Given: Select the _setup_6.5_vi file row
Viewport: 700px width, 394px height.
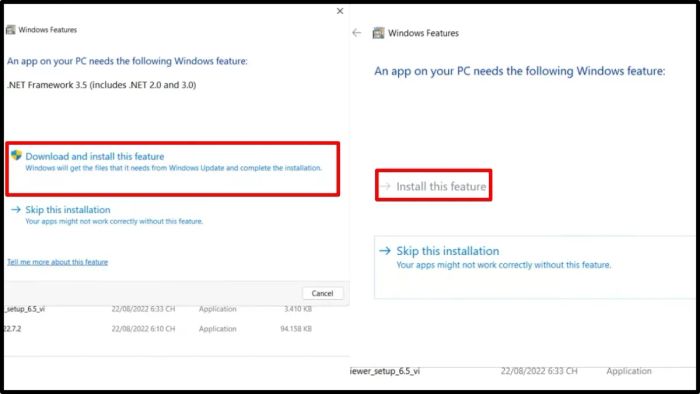Looking at the screenshot, I should coord(158,309).
